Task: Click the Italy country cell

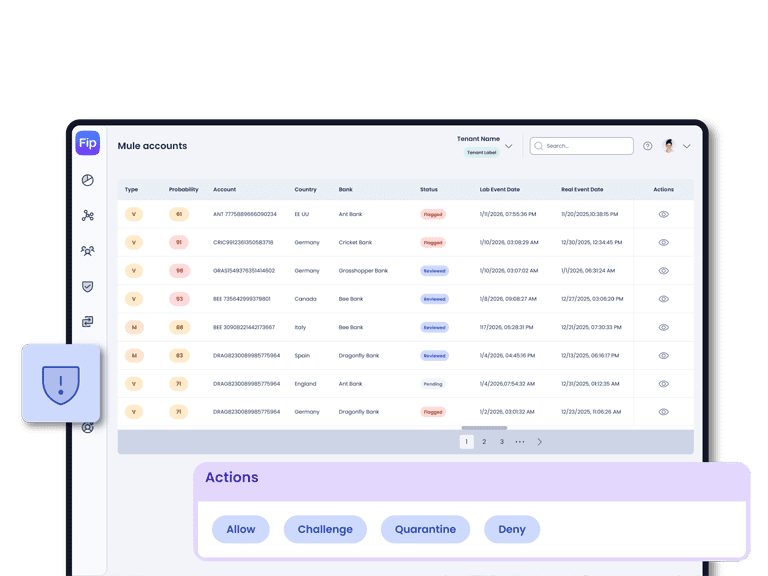Action: (x=300, y=327)
